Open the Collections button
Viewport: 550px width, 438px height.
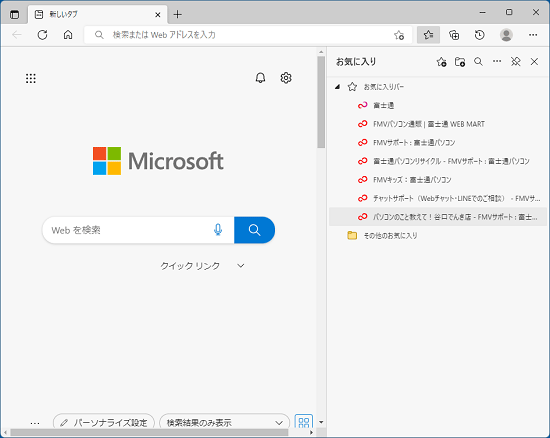(x=454, y=35)
